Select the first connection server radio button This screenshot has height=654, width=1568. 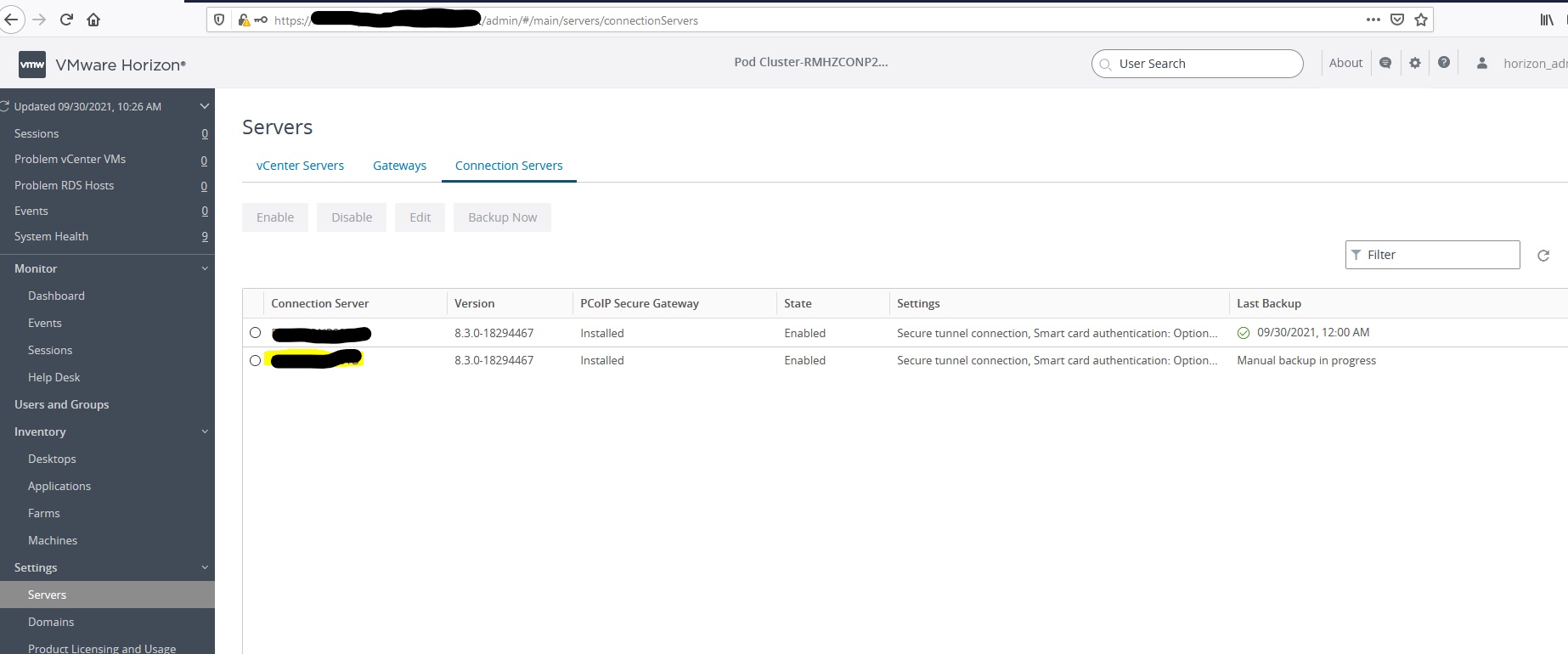coord(255,333)
